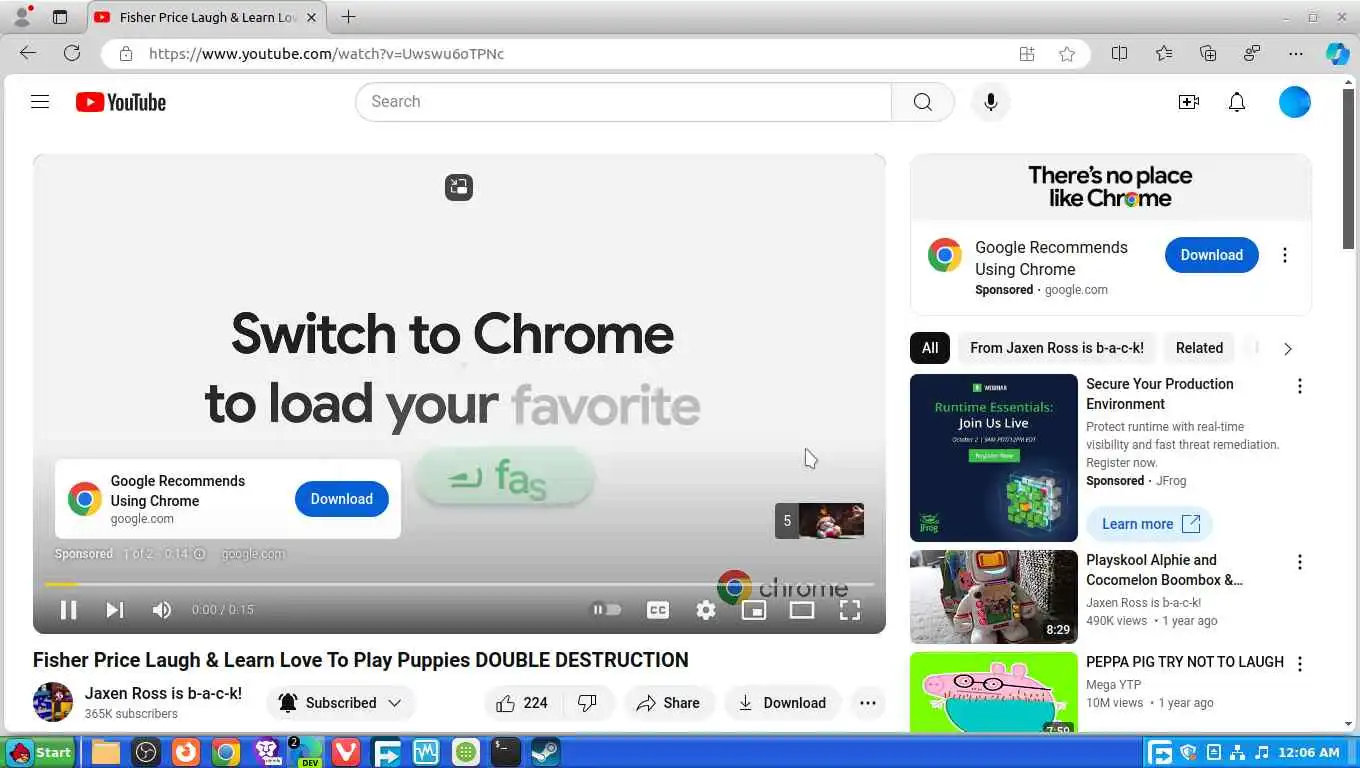1360x768 pixels.
Task: Start voice search with the microphone
Action: click(x=990, y=102)
